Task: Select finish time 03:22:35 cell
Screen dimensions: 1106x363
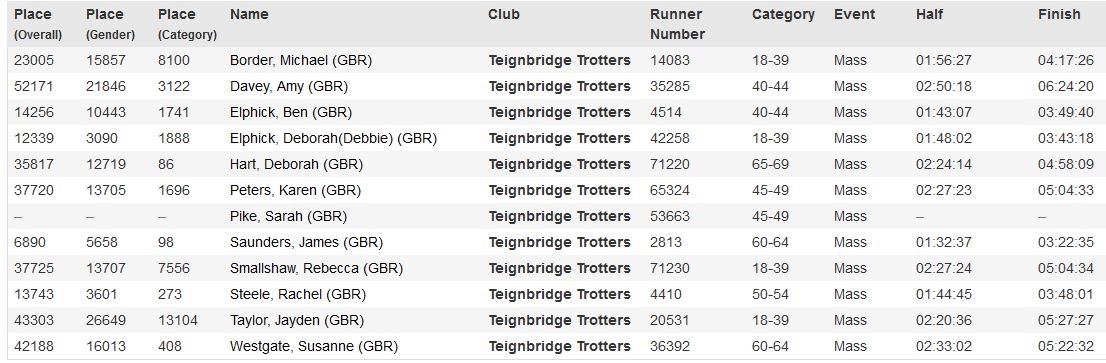Action: coord(1066,243)
